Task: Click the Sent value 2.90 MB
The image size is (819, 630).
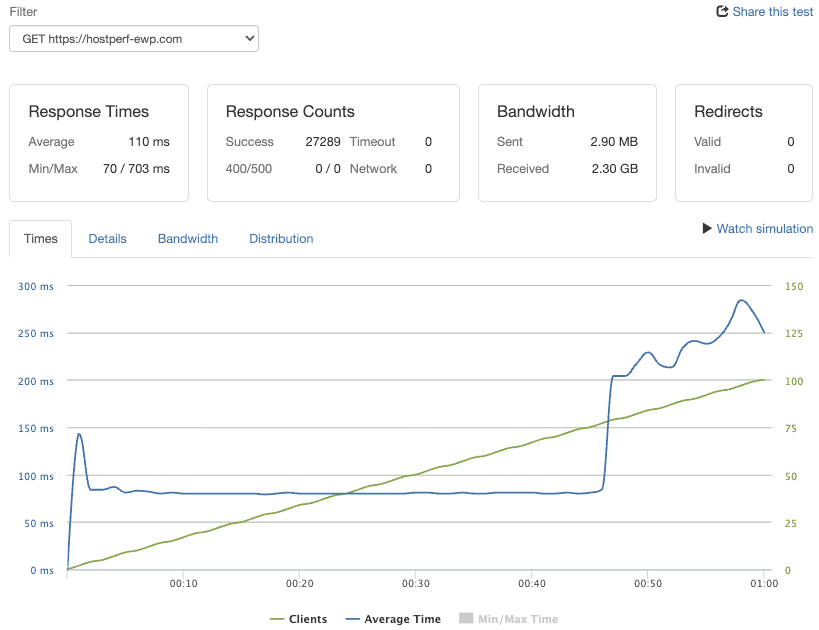Action: pos(614,142)
